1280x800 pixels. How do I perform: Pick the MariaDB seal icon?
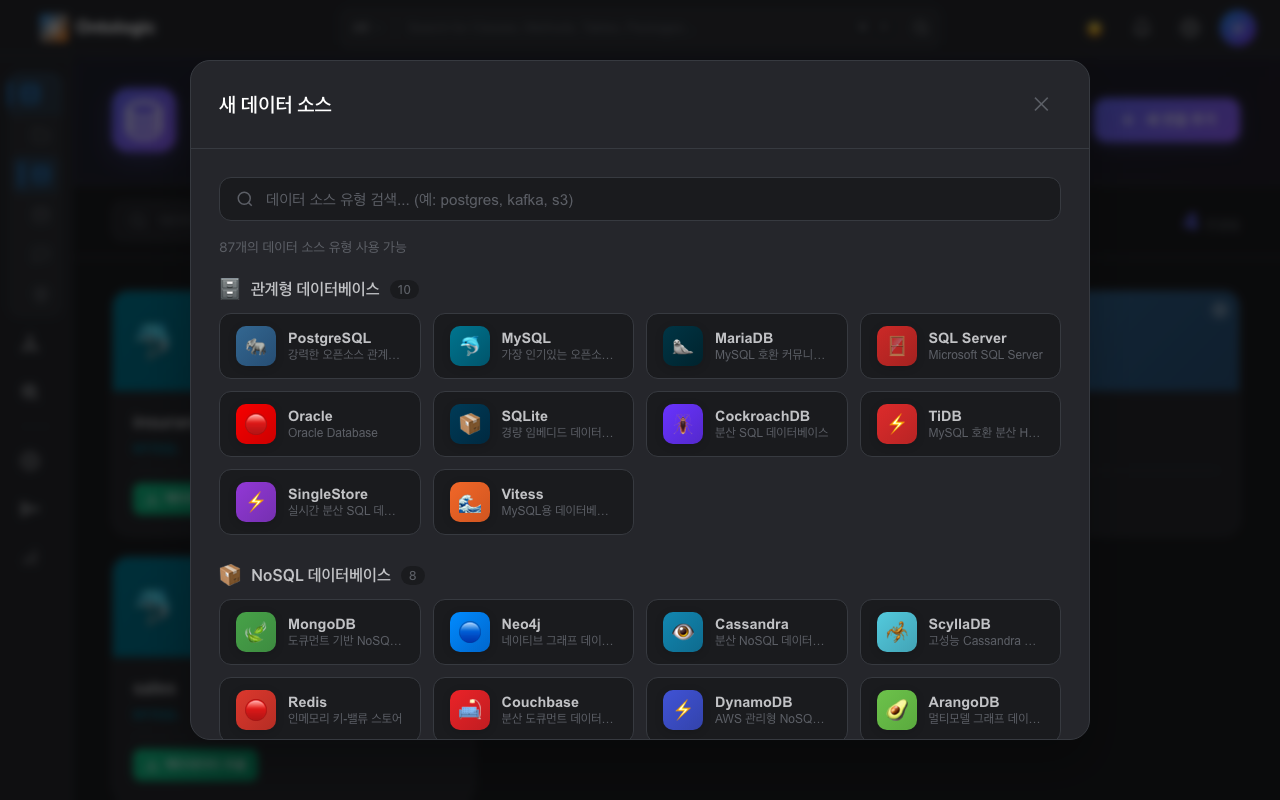tap(683, 346)
